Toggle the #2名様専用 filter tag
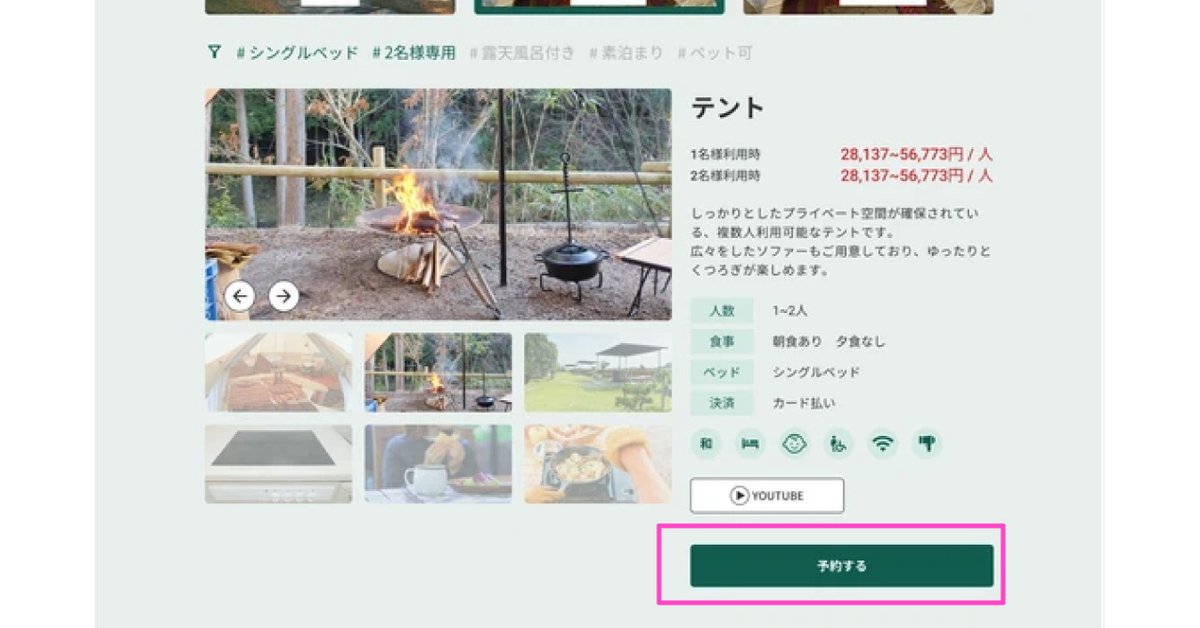The image size is (1200, 628). [x=414, y=53]
